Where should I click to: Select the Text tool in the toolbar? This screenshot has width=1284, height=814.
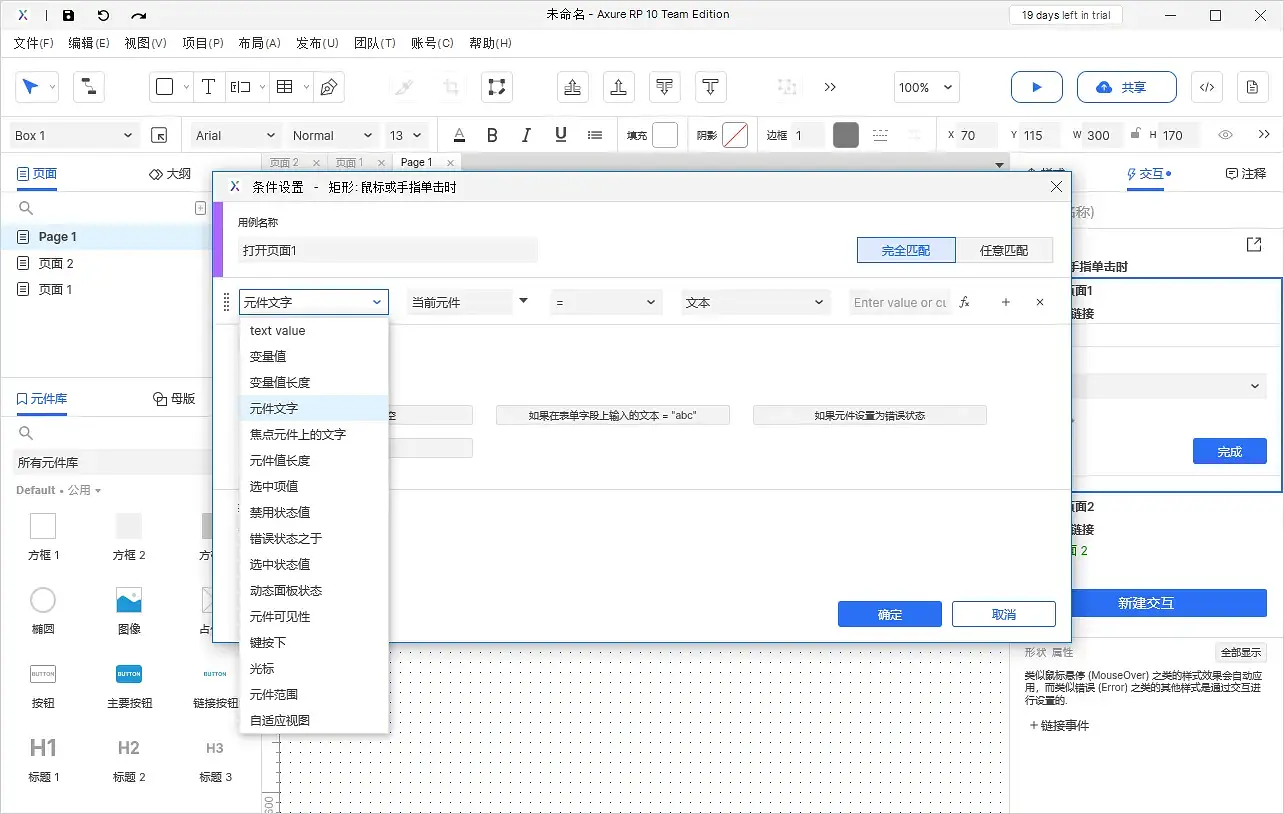(208, 87)
